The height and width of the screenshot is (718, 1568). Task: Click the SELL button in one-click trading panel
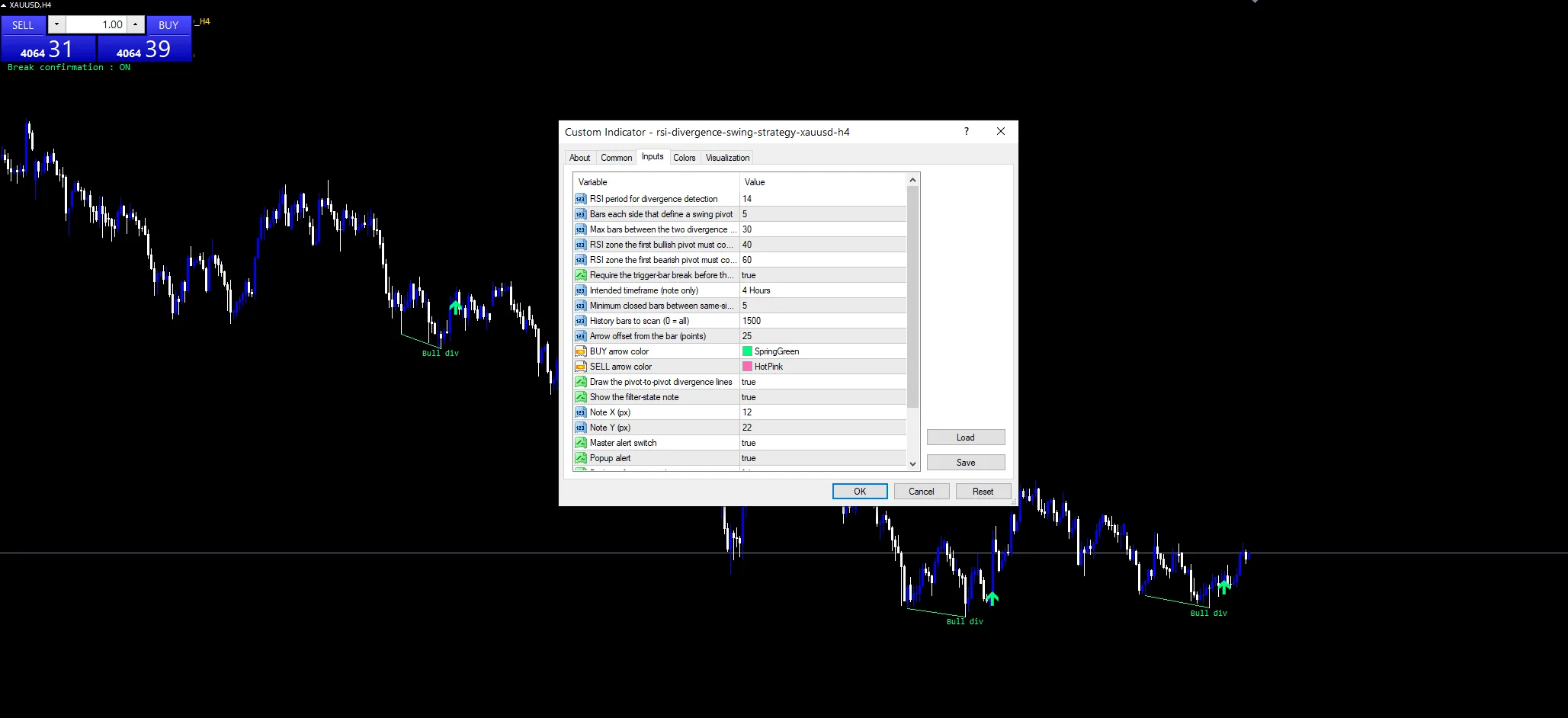[x=23, y=25]
